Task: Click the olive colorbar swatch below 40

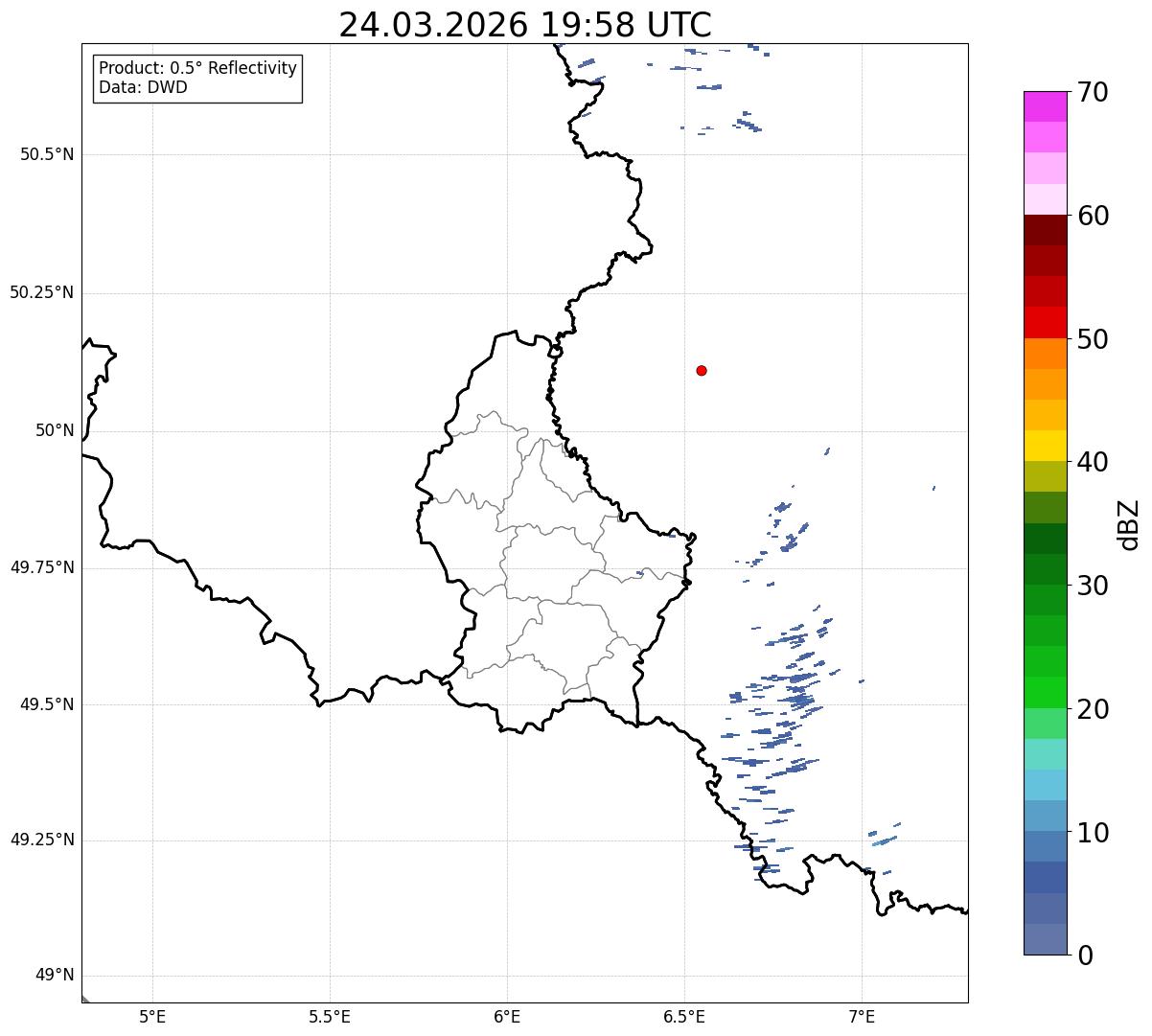Action: point(1046,476)
